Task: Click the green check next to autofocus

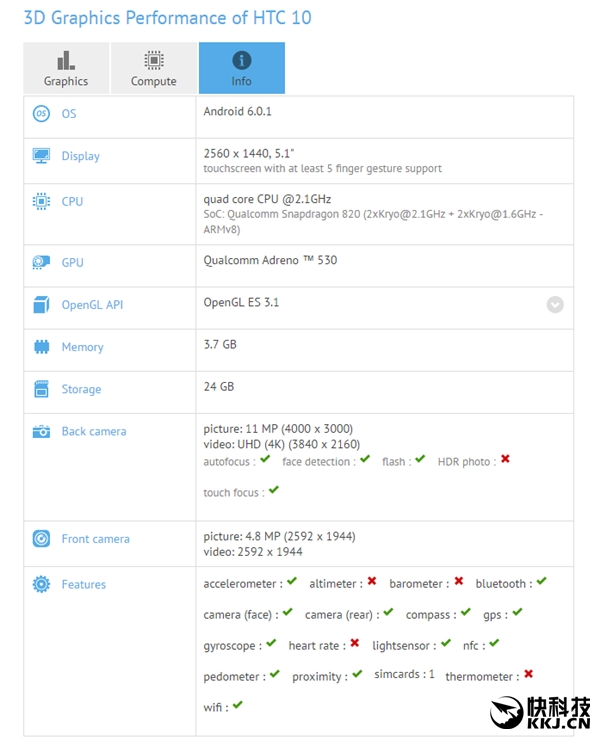Action: pyautogui.click(x=265, y=460)
